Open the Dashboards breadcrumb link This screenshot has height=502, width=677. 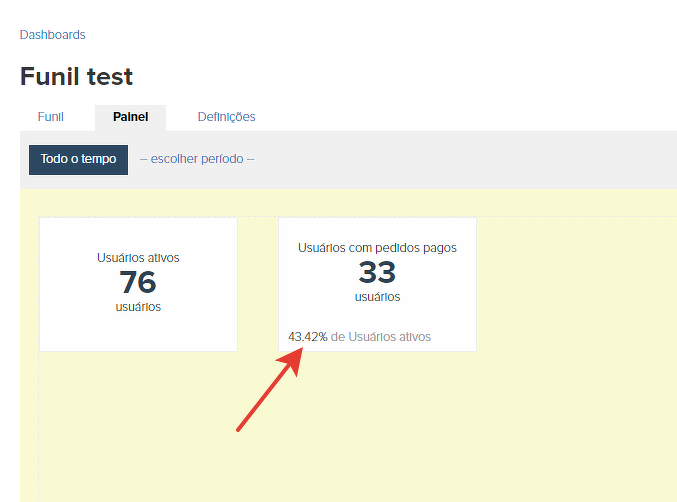(x=53, y=35)
